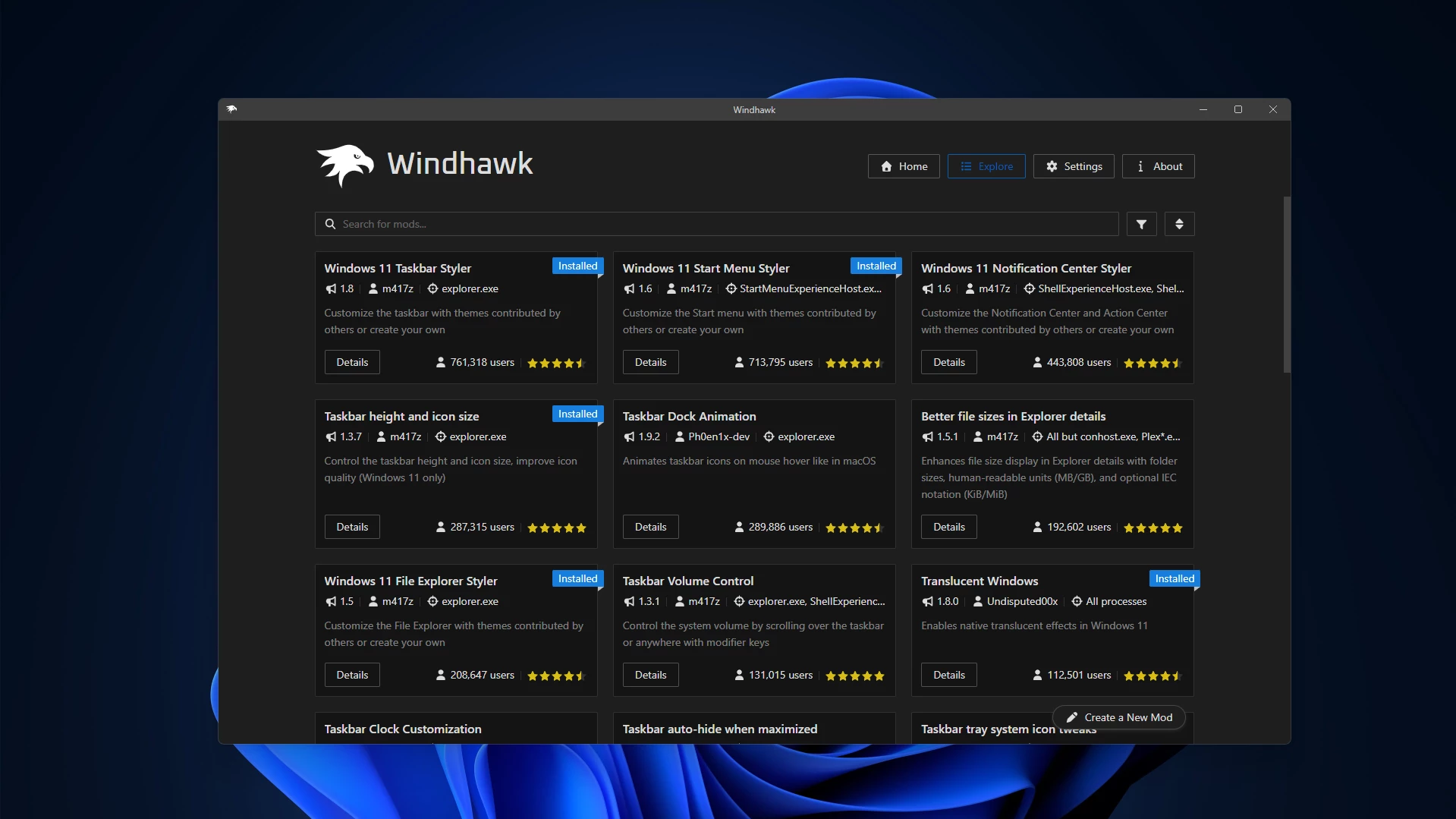This screenshot has width=1456, height=819.
Task: Create a New Mod
Action: [1119, 717]
